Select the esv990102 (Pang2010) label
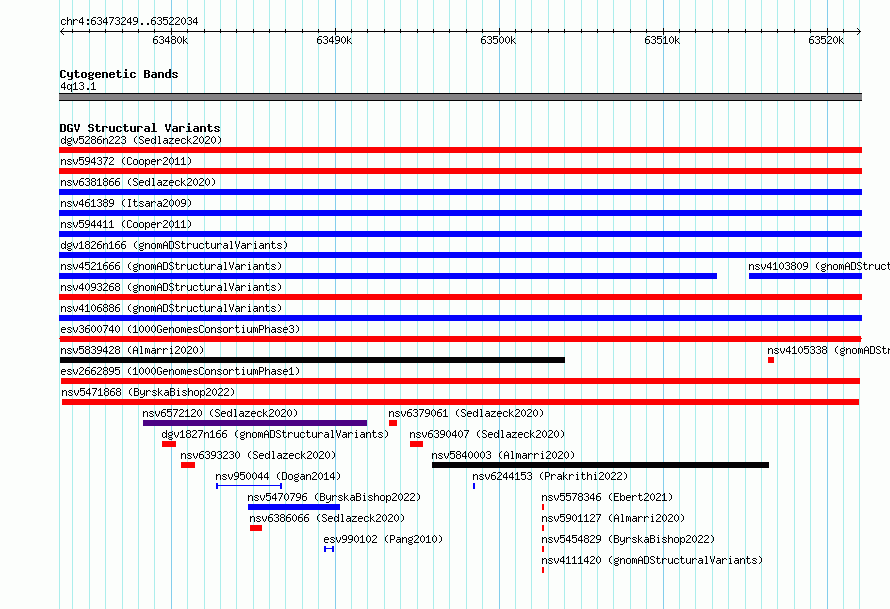890x609 pixels. point(383,539)
